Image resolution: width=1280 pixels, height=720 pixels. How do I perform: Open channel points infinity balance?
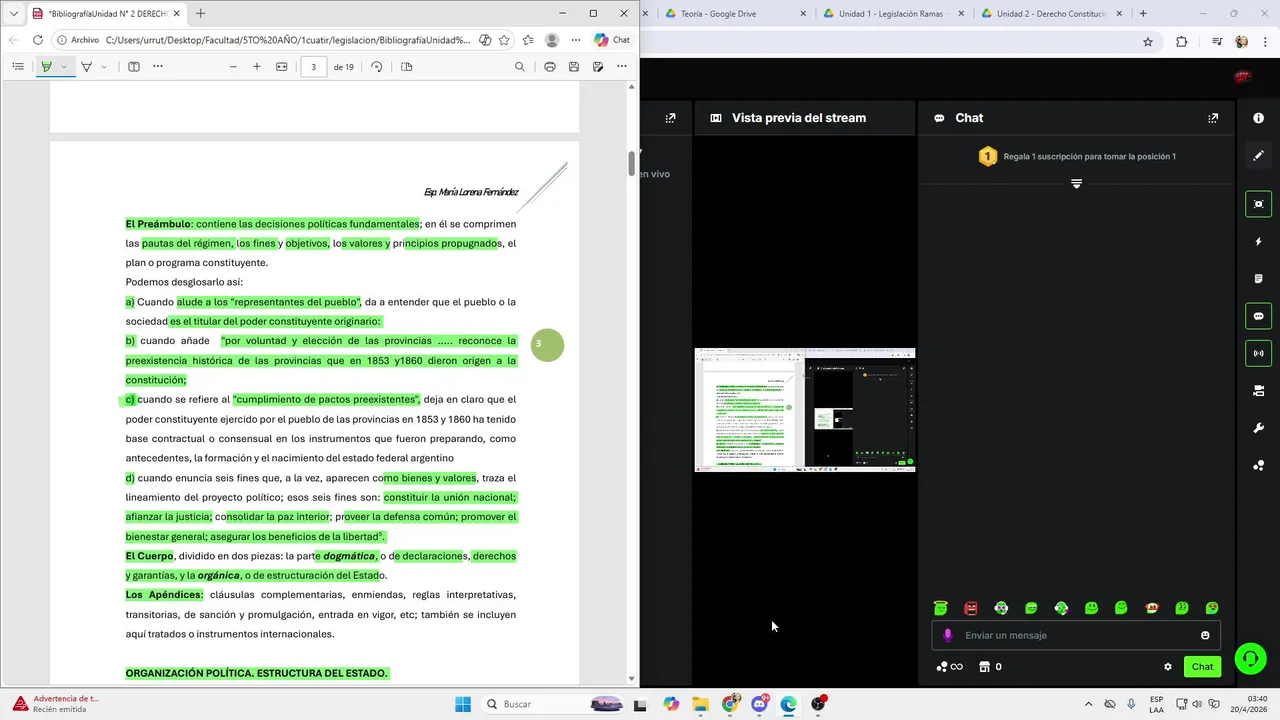pos(949,667)
